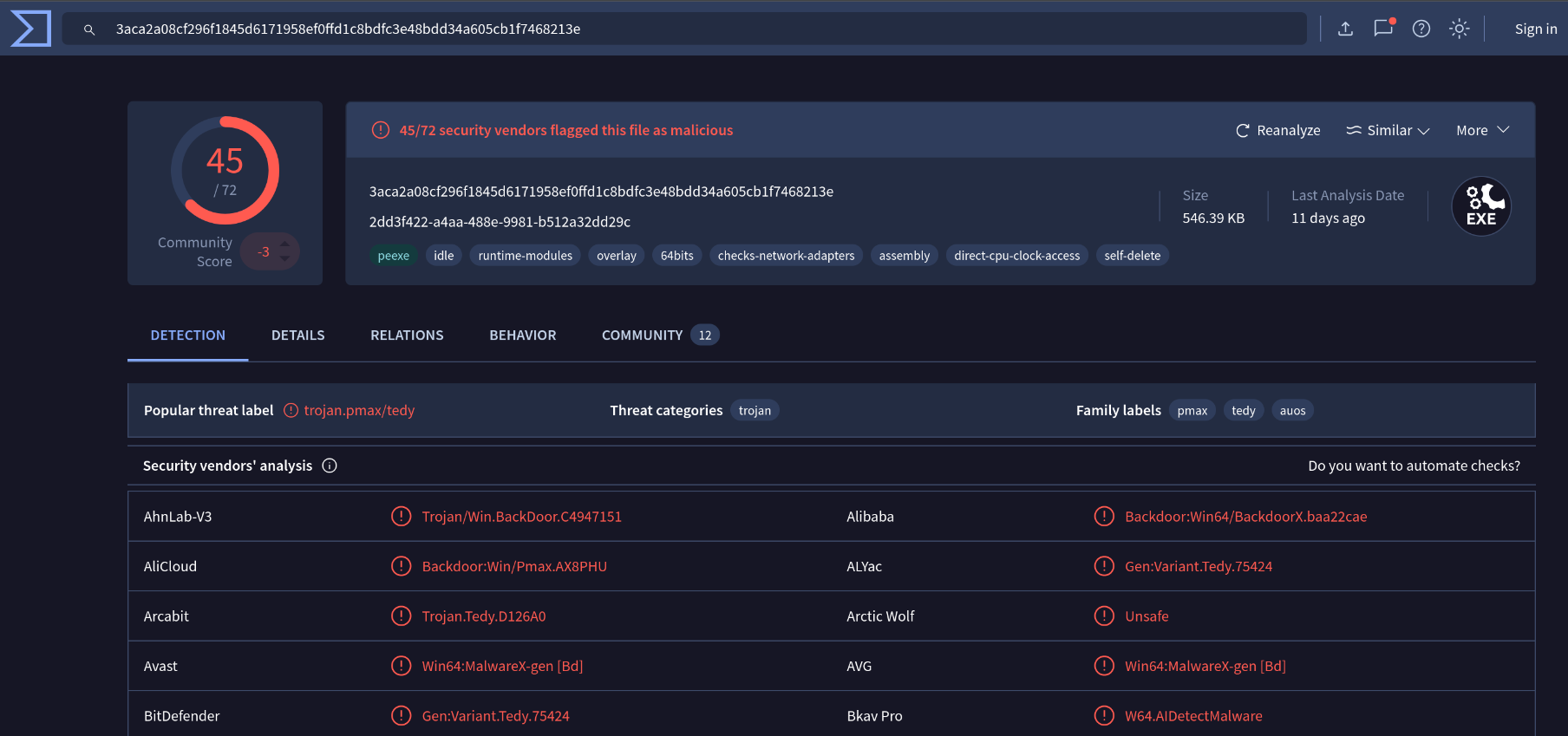Open the notifications chat icon
The image size is (1568, 736).
pyautogui.click(x=1383, y=29)
